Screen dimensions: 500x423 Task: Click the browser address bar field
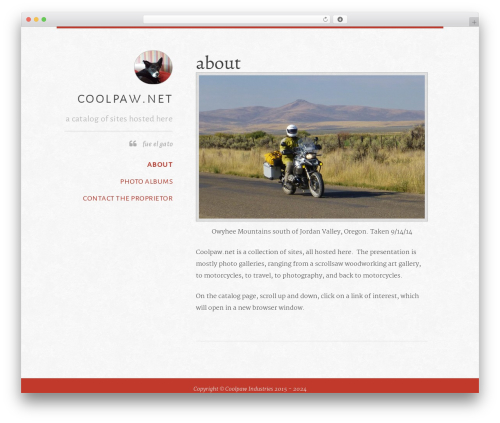[x=237, y=19]
